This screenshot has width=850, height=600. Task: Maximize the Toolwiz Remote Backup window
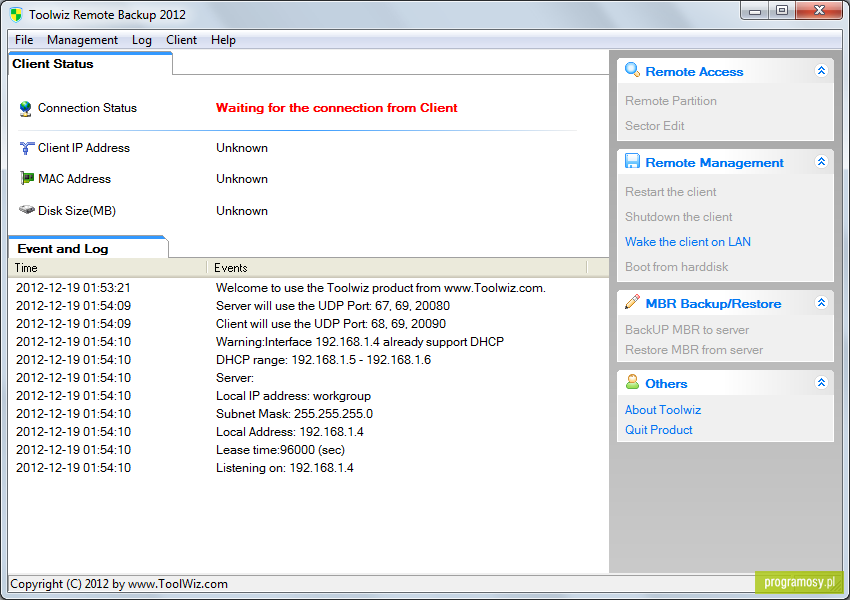pos(782,11)
